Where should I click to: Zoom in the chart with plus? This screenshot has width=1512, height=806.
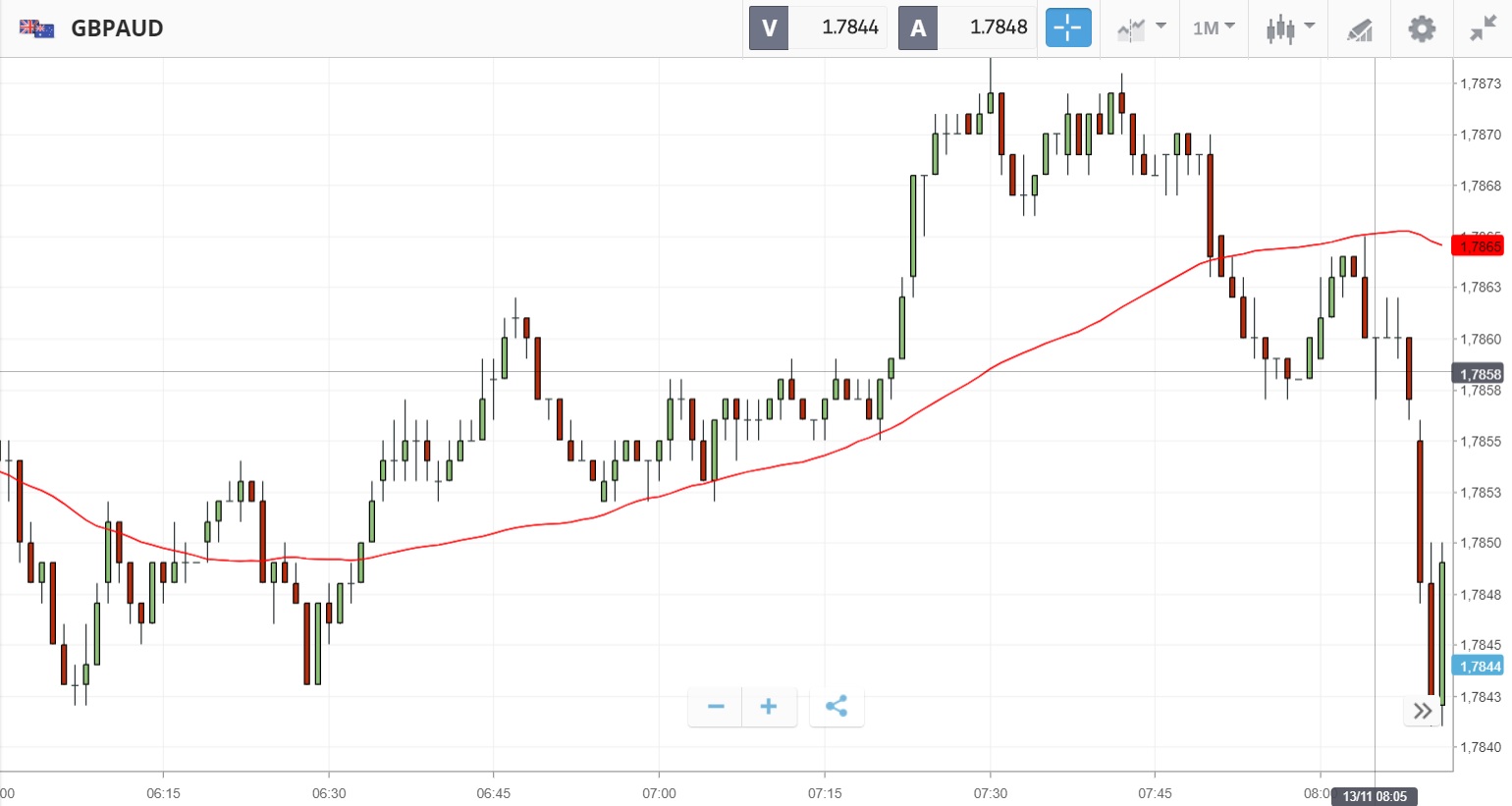point(769,707)
